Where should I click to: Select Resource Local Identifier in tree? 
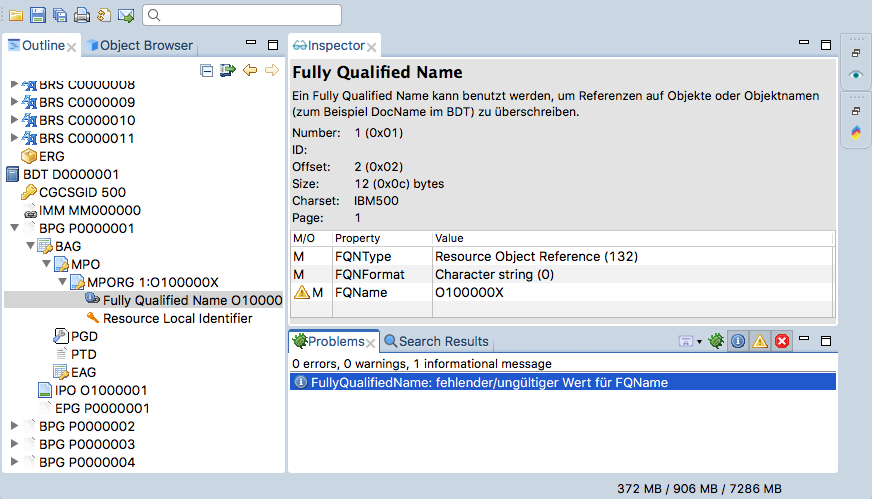[177, 318]
